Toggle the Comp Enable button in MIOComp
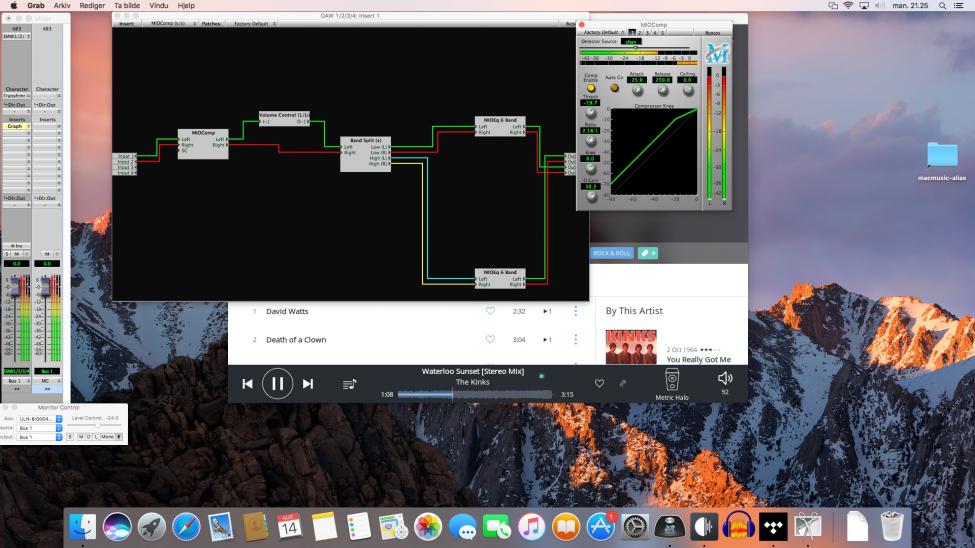 point(591,88)
